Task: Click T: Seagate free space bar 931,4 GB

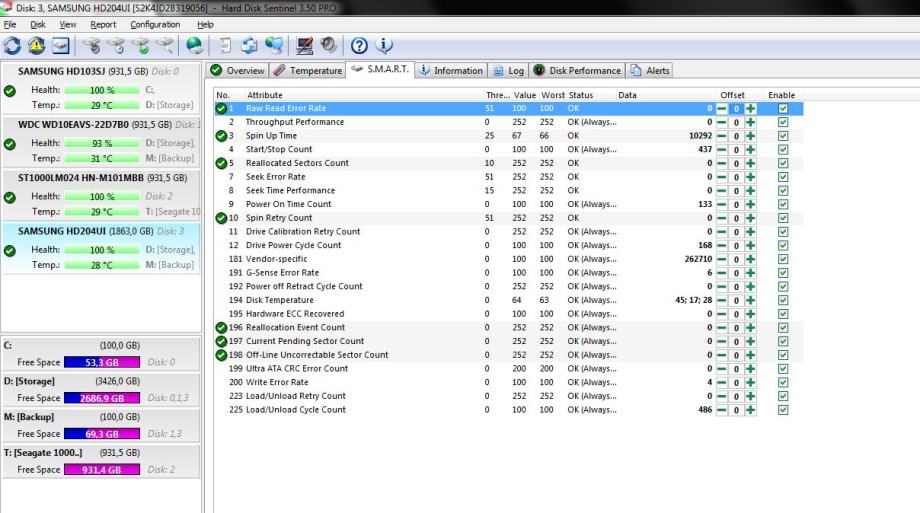Action: coord(102,470)
